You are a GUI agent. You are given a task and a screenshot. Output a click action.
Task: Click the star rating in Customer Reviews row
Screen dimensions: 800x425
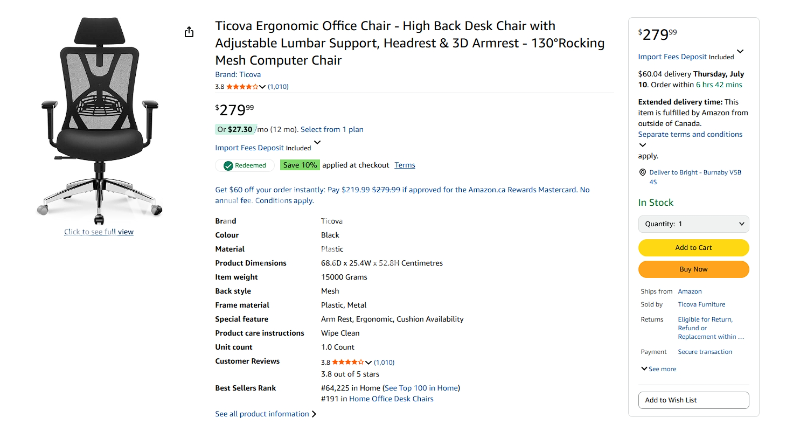348,361
